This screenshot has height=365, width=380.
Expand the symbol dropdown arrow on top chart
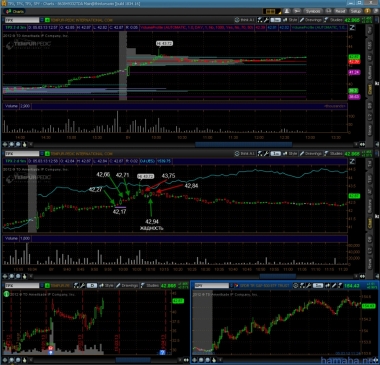coord(42,20)
